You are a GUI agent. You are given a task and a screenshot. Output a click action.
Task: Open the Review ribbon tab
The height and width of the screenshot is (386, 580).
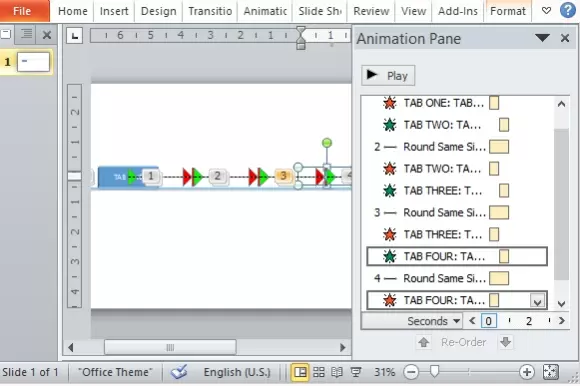click(x=371, y=11)
